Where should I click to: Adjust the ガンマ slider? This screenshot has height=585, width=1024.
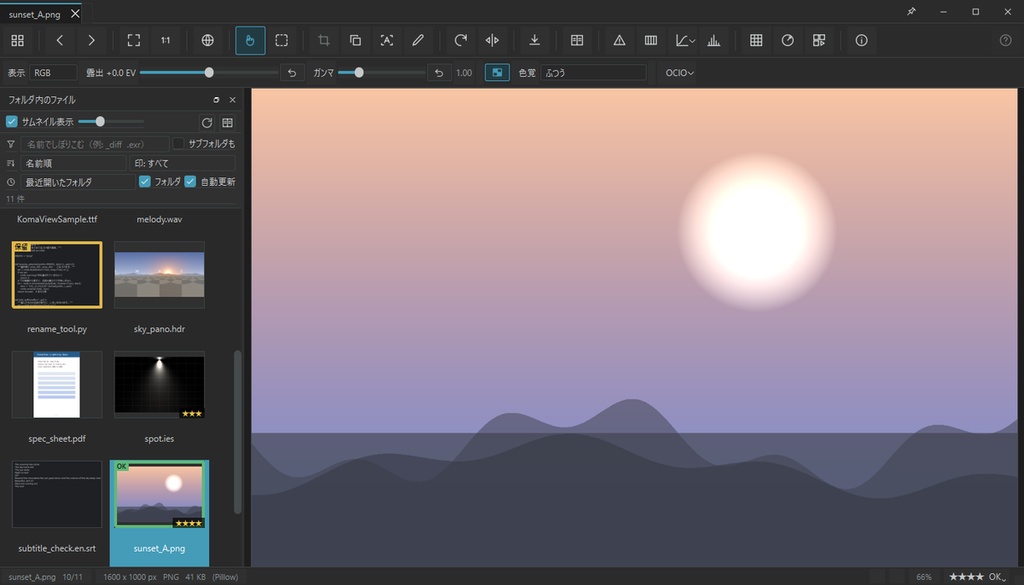coord(381,72)
